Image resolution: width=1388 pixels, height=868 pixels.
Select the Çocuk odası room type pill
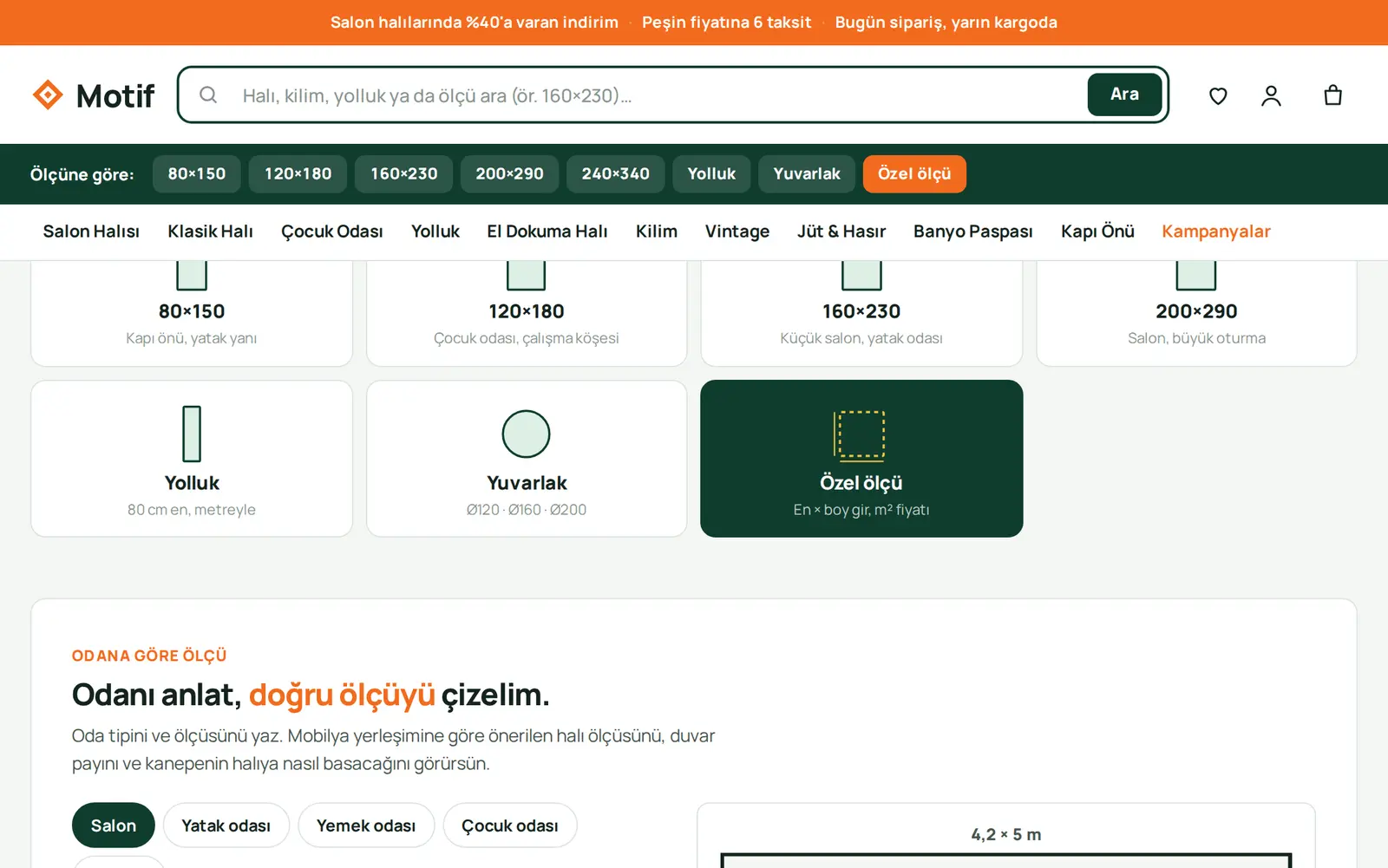(x=510, y=826)
